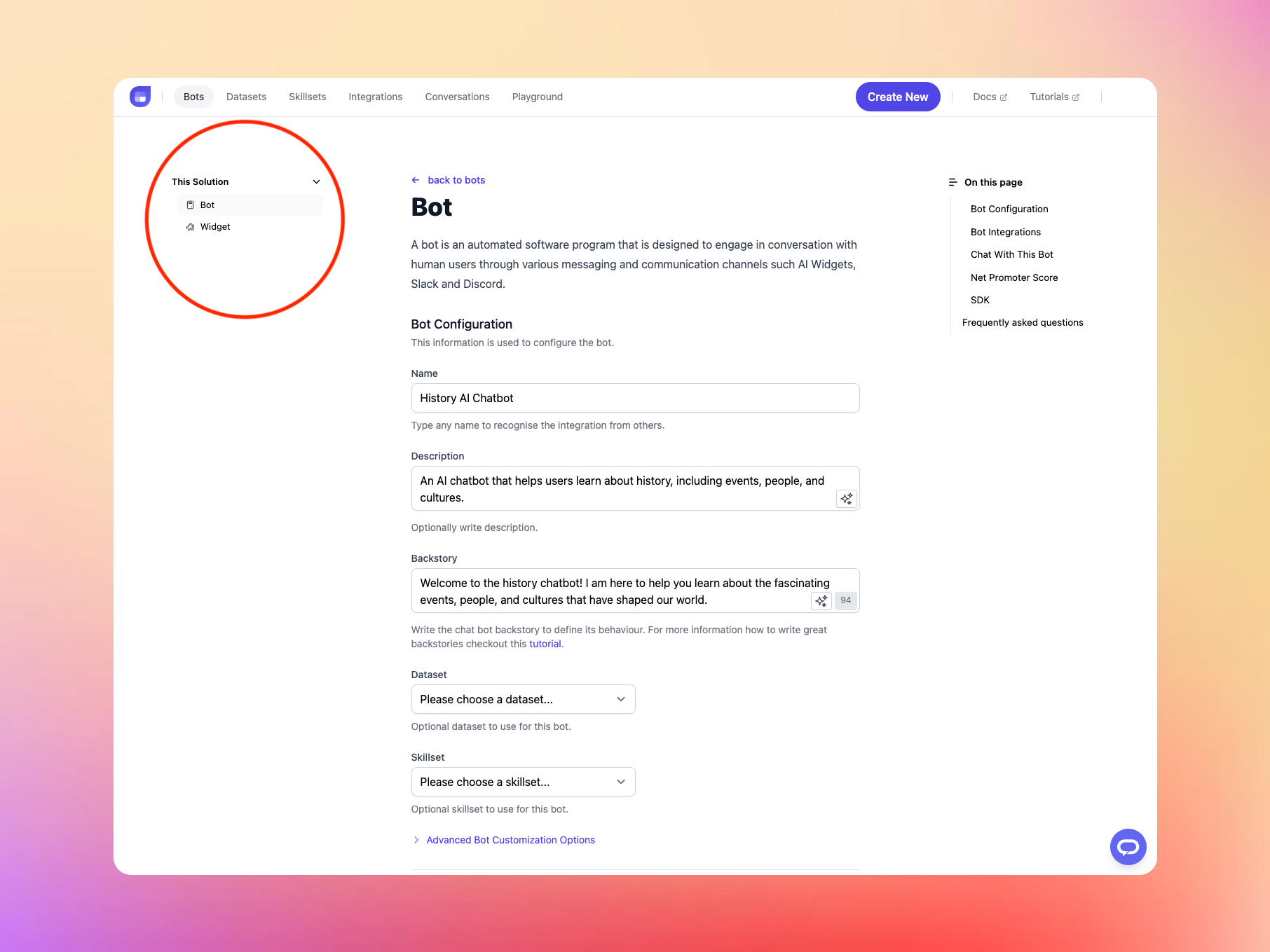Open the Docs external link

coord(989,97)
